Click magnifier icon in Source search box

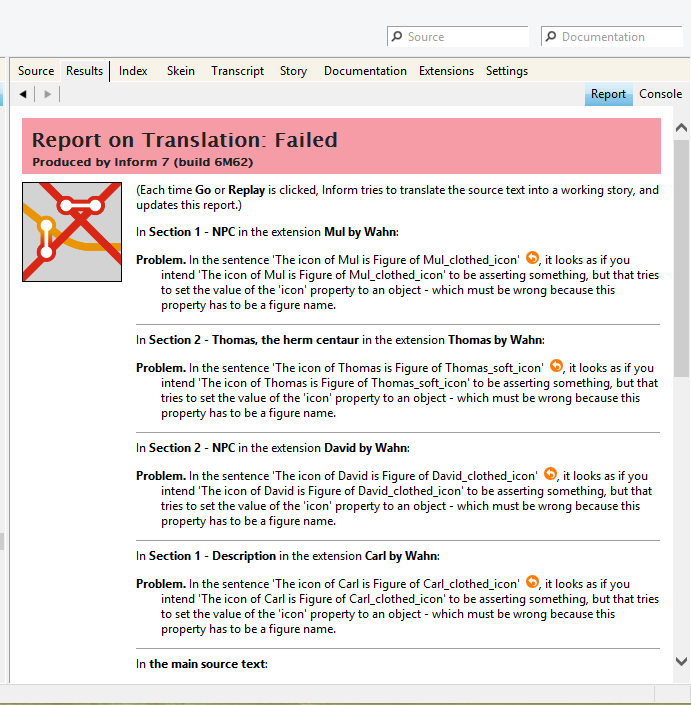pos(397,37)
